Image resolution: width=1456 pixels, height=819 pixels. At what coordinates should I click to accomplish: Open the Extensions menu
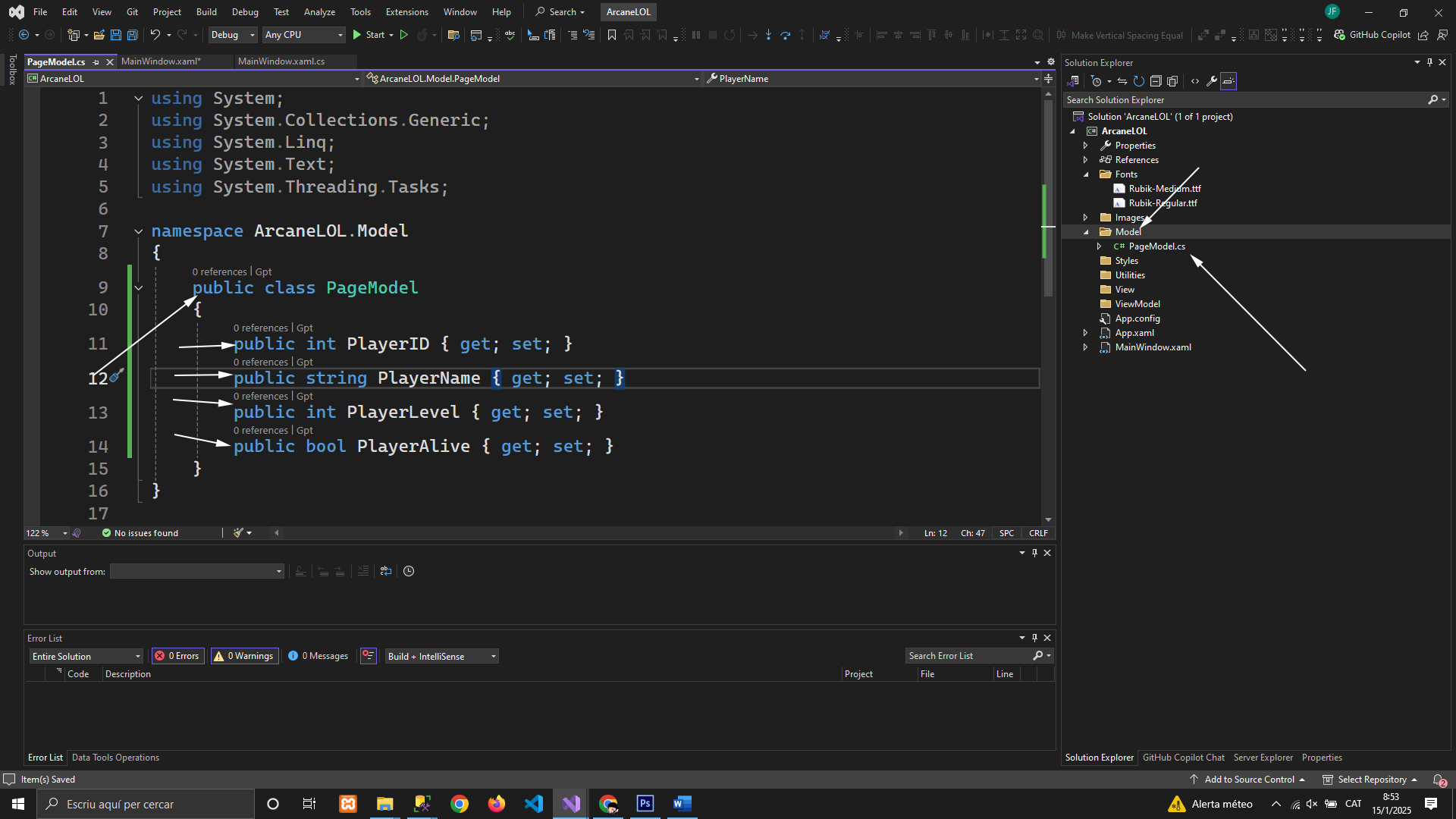406,12
